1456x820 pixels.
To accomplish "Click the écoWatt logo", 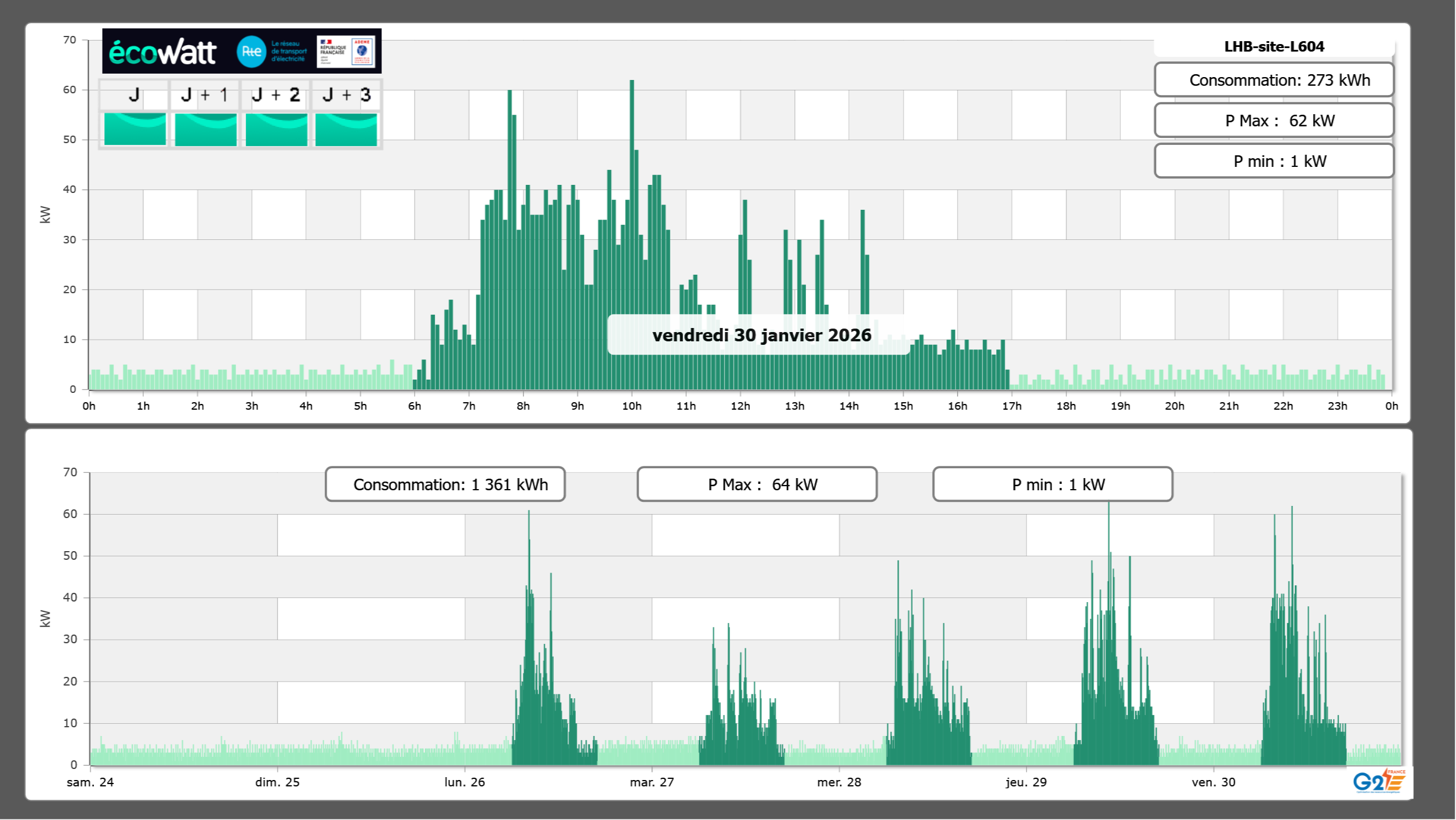I will 162,52.
